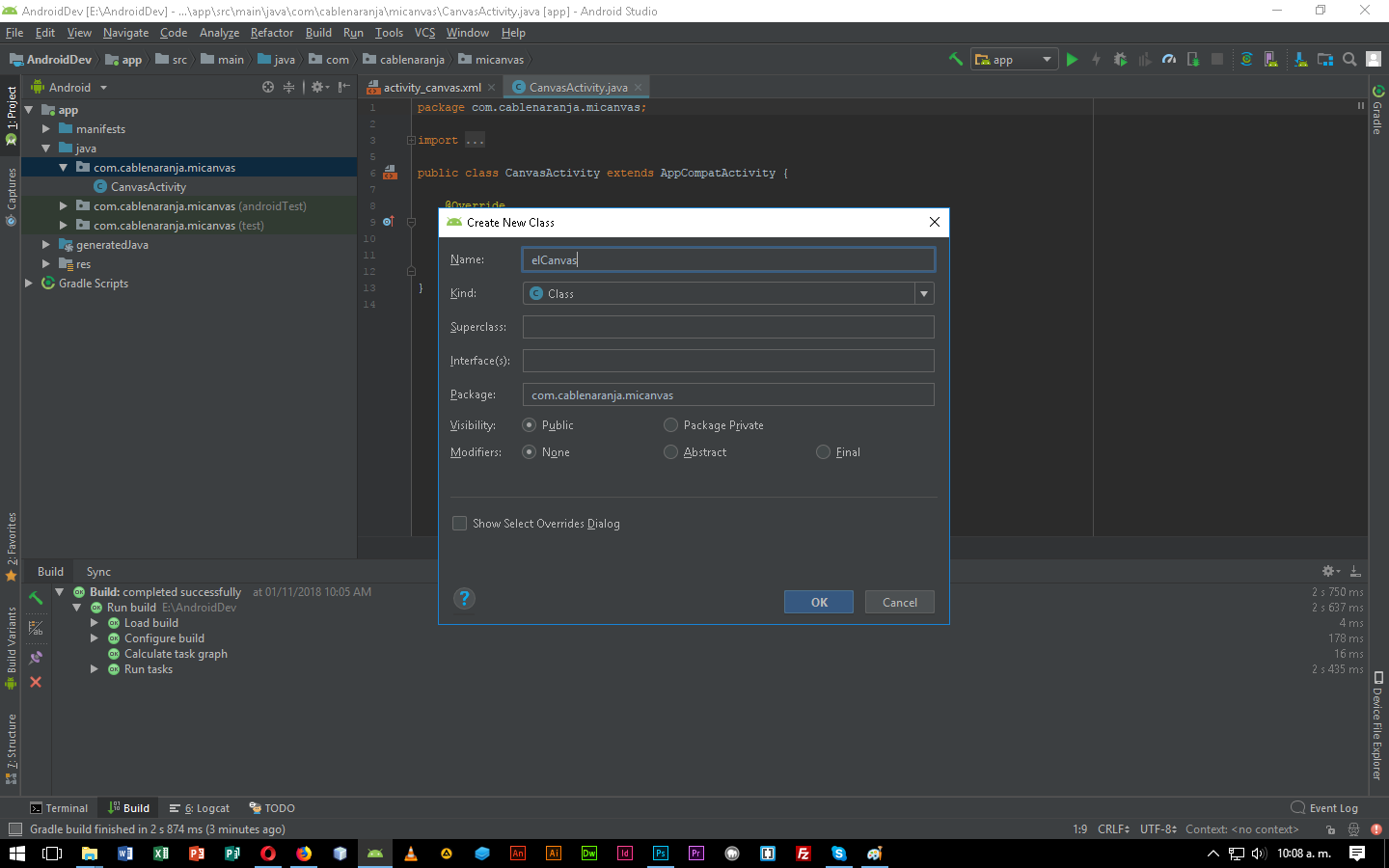This screenshot has height=868, width=1389.
Task: Click the hammer rebuild icon in Build panel
Action: pos(36,598)
